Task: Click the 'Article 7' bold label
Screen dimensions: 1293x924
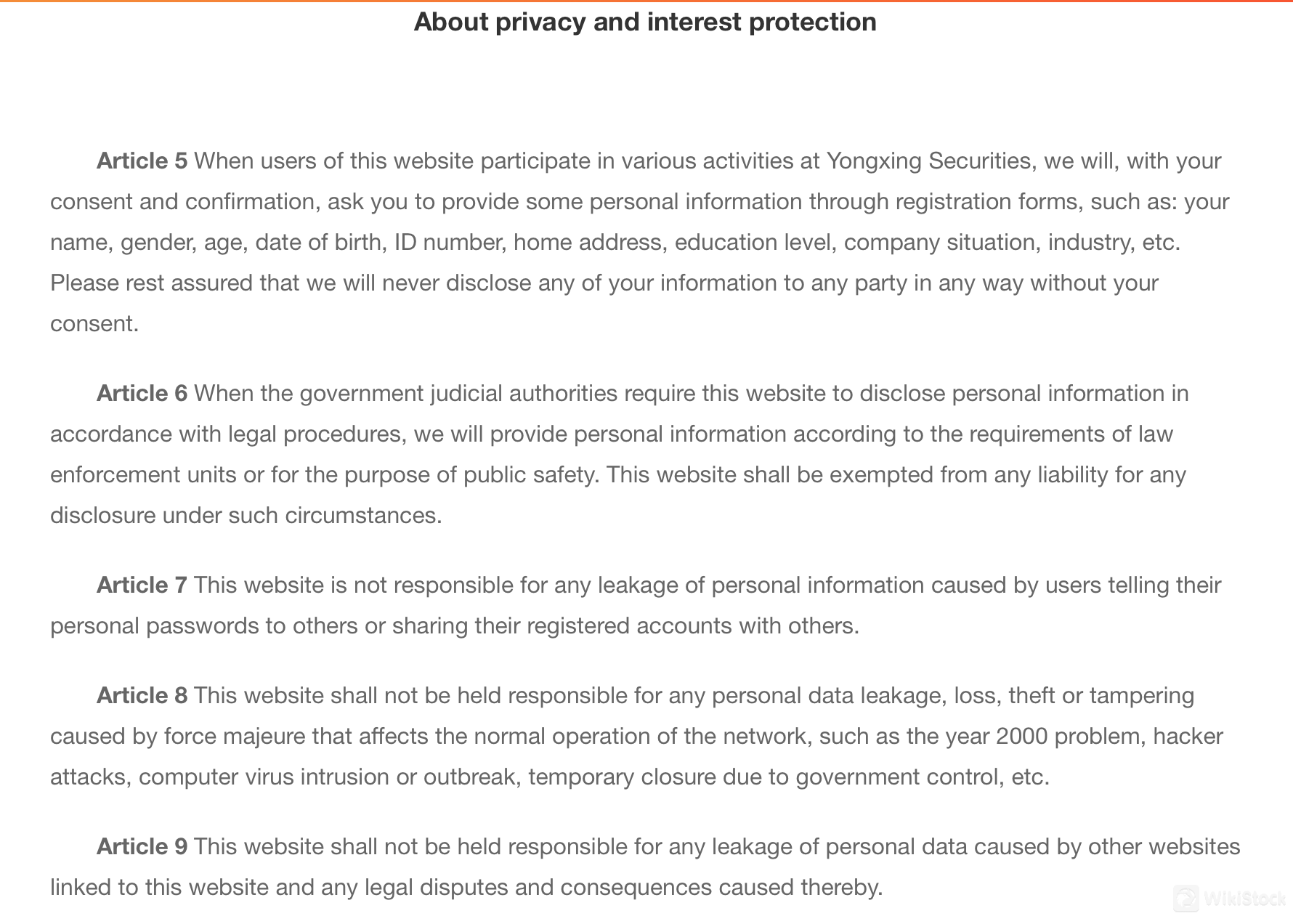Action: click(x=142, y=585)
